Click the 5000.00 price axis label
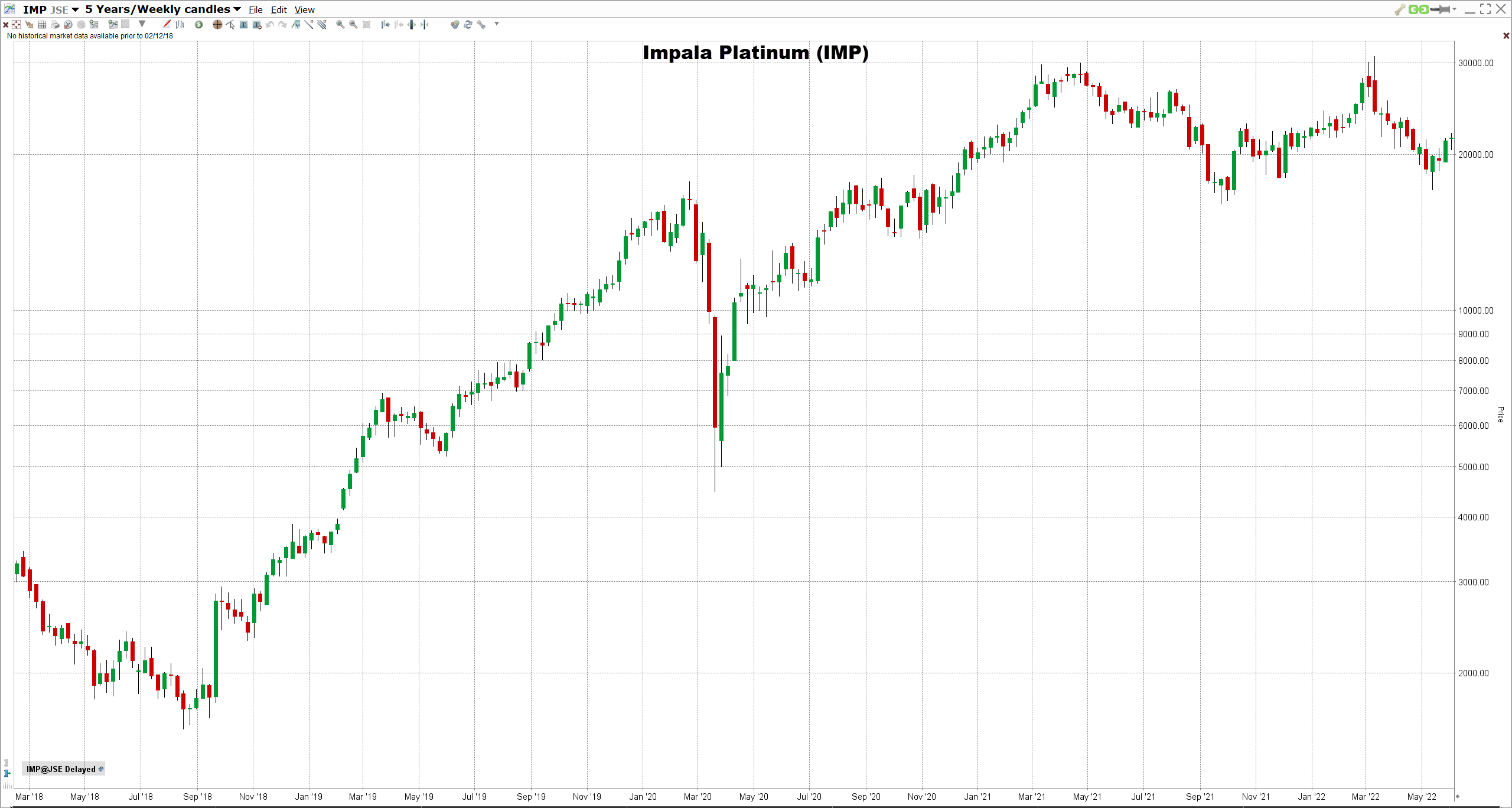The image size is (1512, 808). pos(1473,467)
